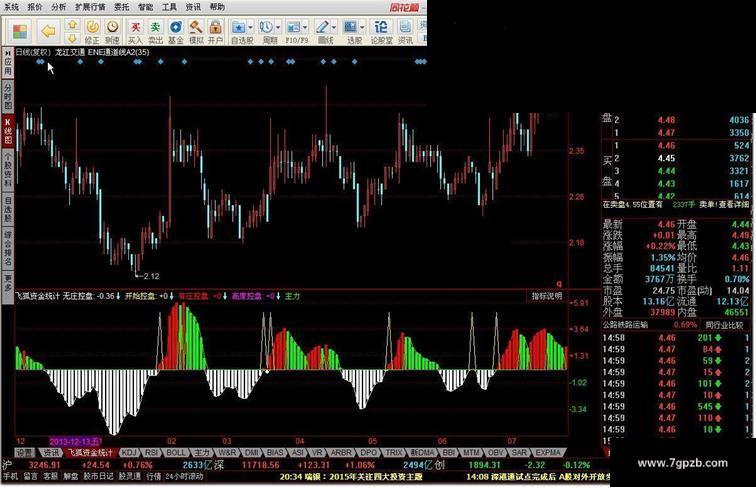This screenshot has width=756, height=487.
Task: Open the 扩展行情 menu
Action: pyautogui.click(x=90, y=7)
